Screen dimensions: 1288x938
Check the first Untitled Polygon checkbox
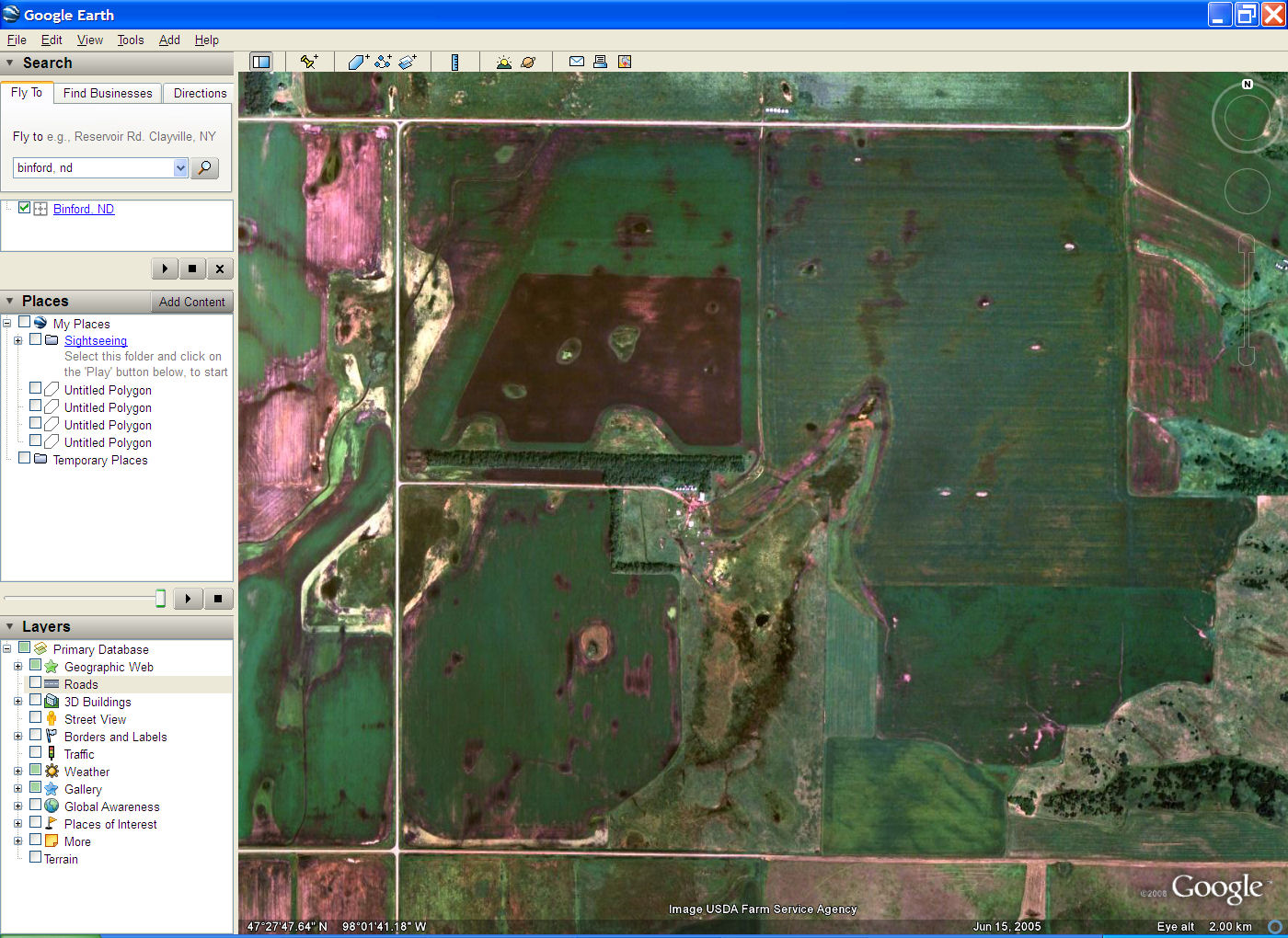pyautogui.click(x=35, y=389)
